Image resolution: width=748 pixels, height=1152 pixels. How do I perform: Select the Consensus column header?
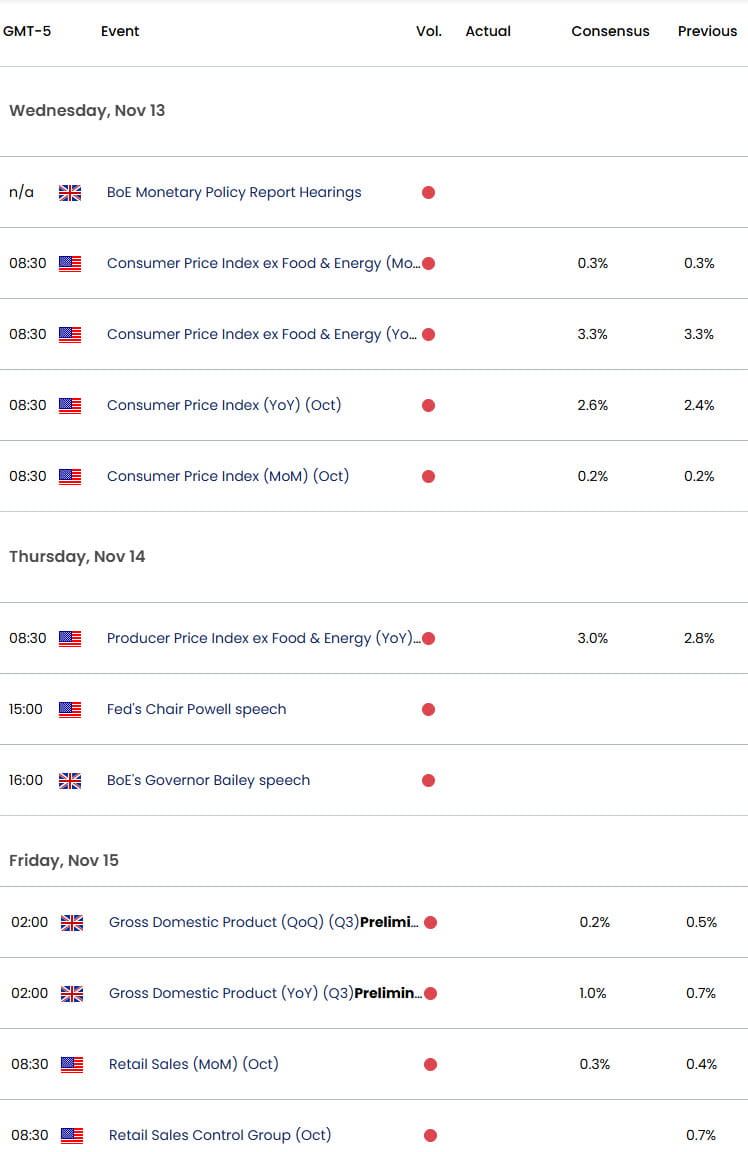[x=610, y=31]
